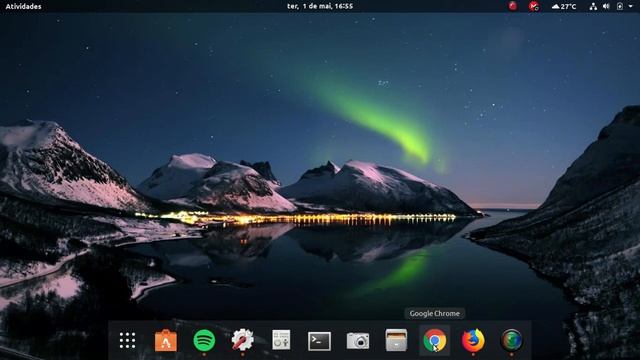
Task: Open the Show Applications grid in the dock
Action: tap(127, 340)
